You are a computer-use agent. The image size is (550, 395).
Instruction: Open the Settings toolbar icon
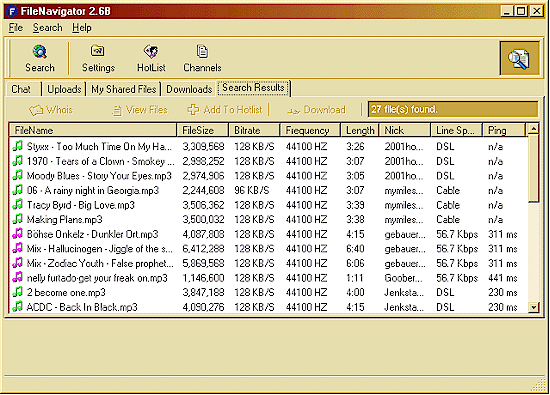[98, 51]
